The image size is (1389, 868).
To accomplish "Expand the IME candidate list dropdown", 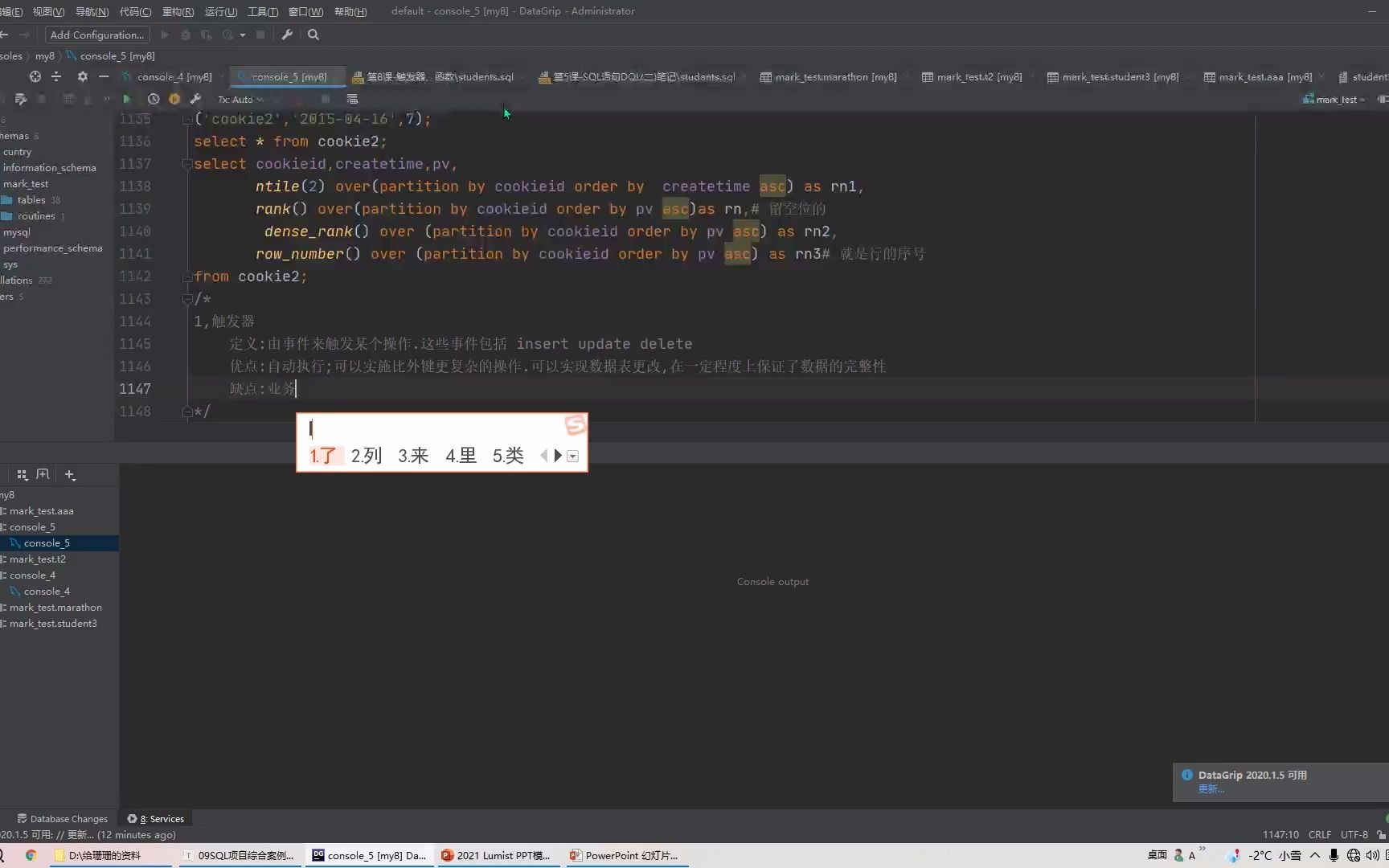I will click(x=572, y=456).
